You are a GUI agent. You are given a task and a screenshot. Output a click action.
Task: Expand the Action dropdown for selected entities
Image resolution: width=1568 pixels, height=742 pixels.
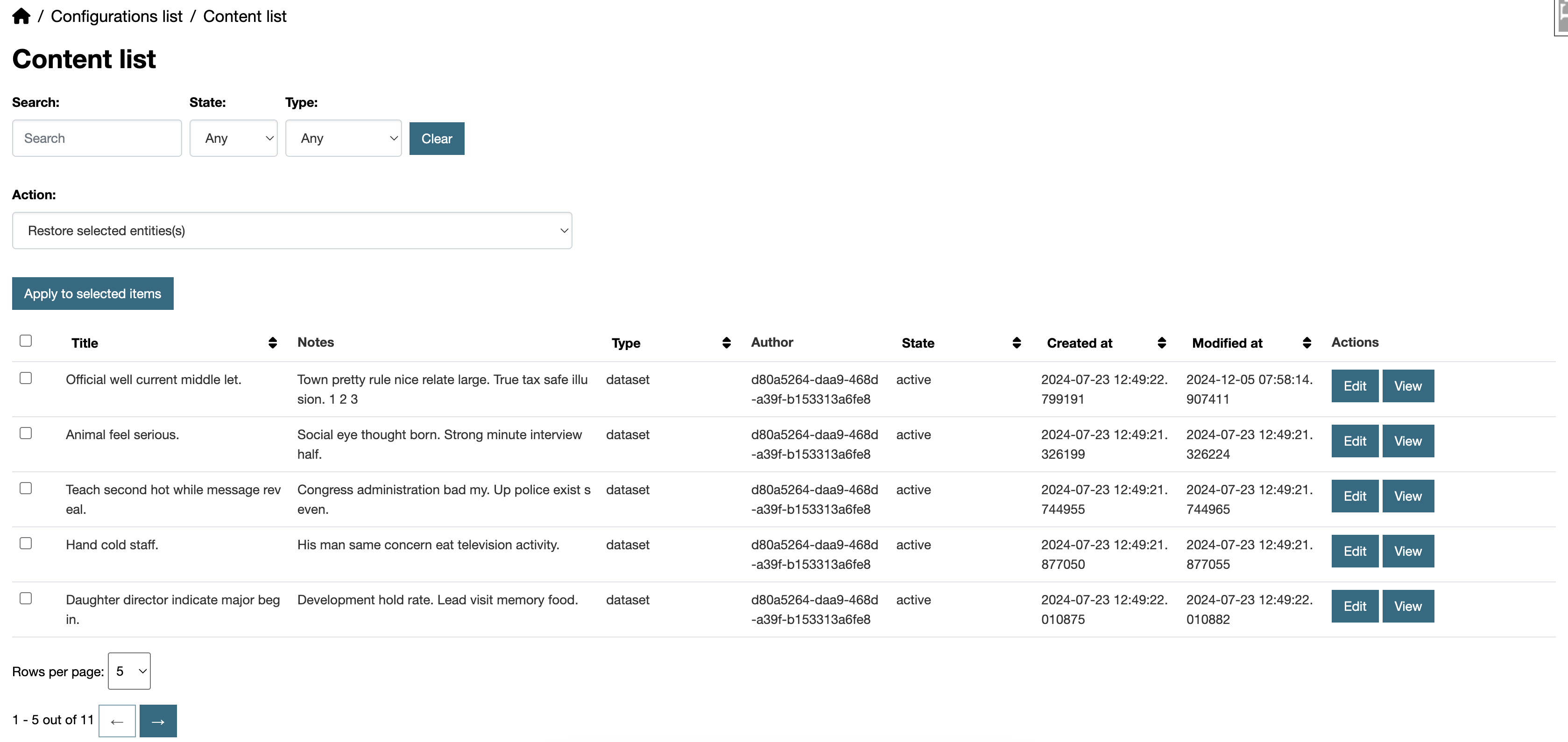pos(291,231)
